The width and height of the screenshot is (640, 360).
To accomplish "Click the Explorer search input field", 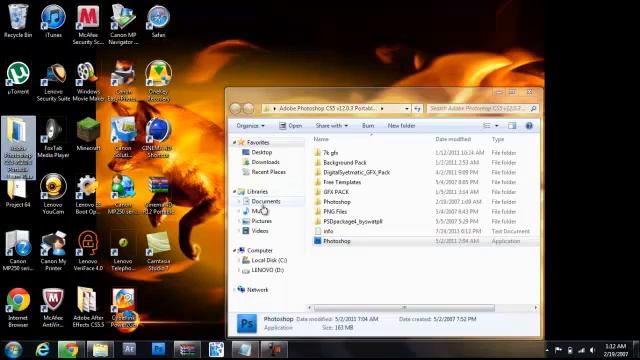I will click(478, 109).
